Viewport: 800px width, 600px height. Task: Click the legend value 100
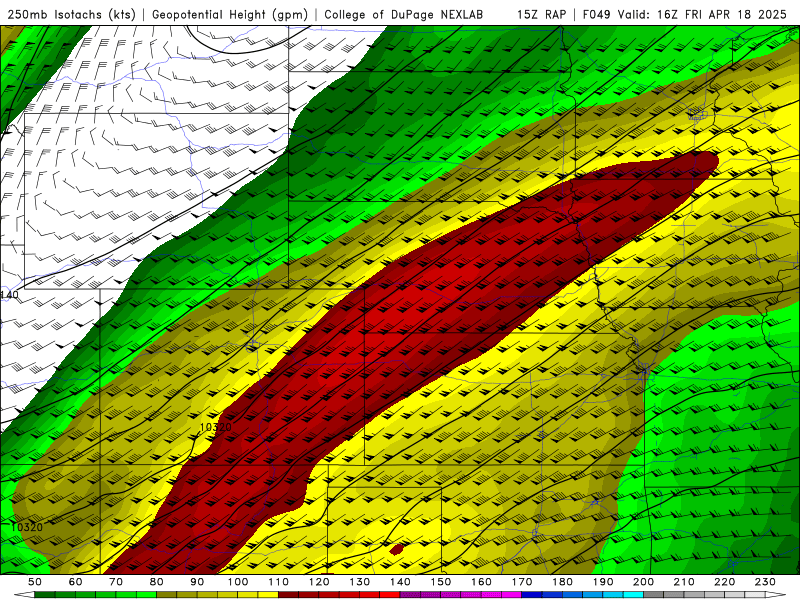click(238, 582)
